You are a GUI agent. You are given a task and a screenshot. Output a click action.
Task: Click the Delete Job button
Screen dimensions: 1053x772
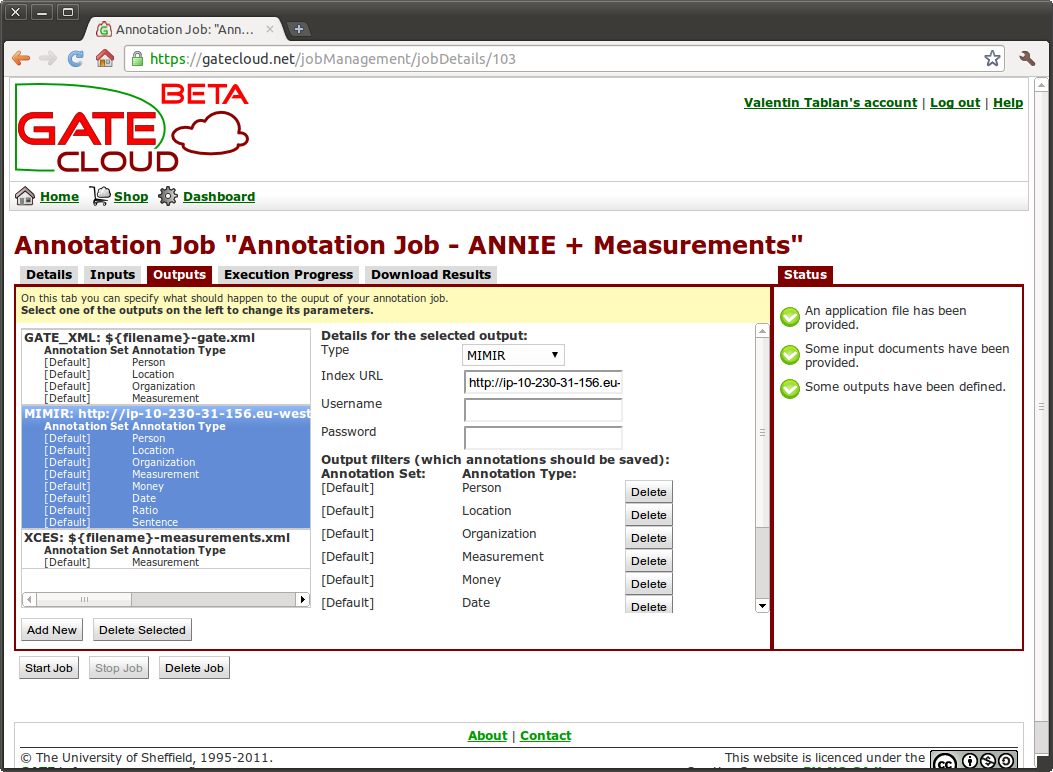(194, 668)
